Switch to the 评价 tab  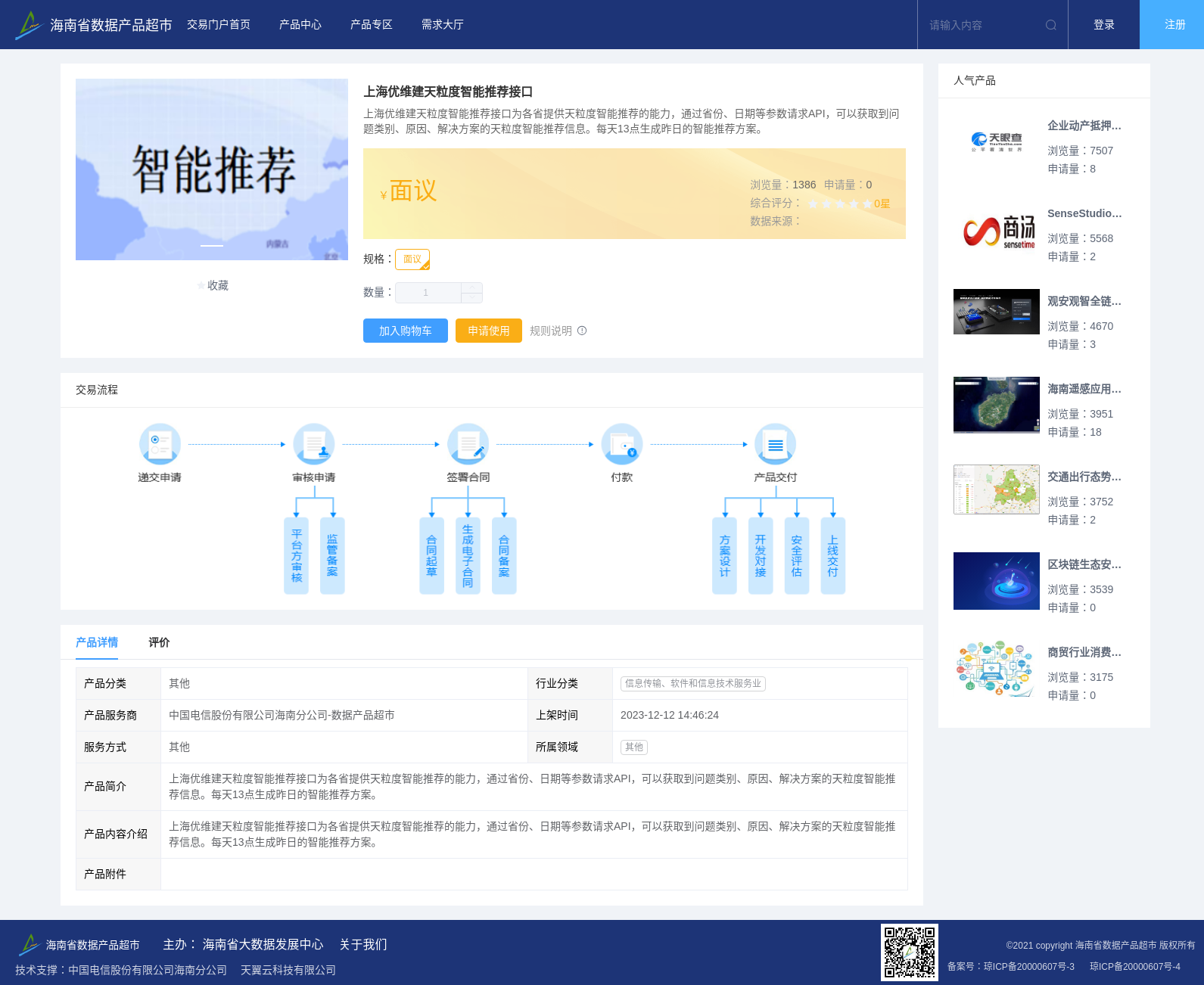point(159,642)
